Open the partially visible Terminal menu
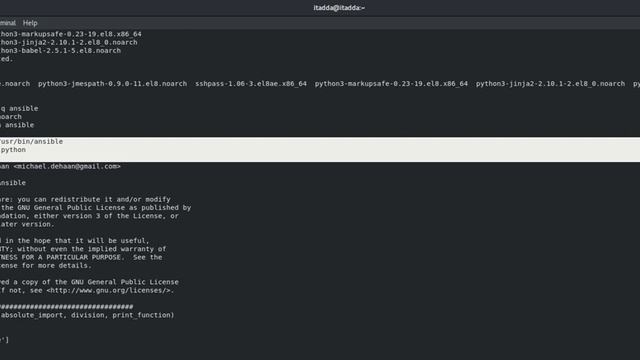 pyautogui.click(x=8, y=23)
